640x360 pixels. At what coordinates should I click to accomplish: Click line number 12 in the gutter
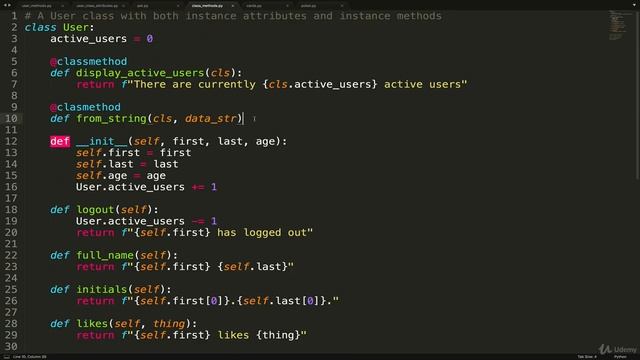[x=11, y=141]
